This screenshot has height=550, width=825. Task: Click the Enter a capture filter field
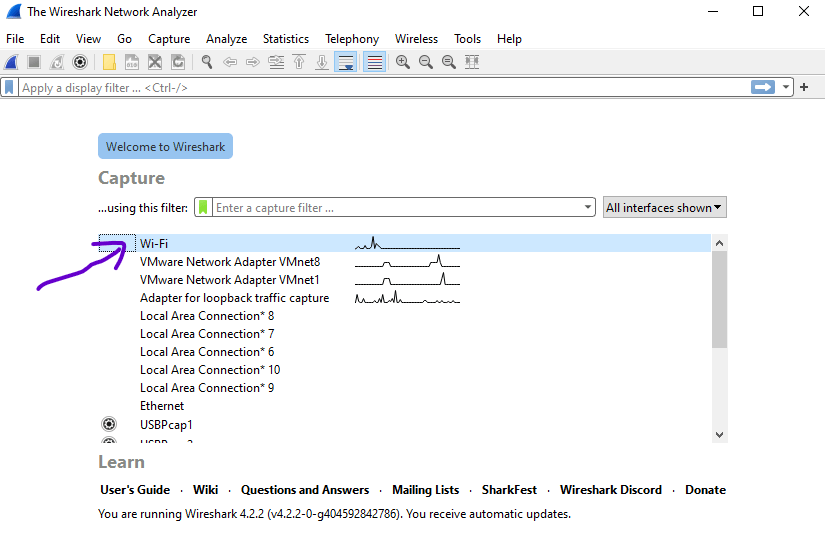pos(397,207)
